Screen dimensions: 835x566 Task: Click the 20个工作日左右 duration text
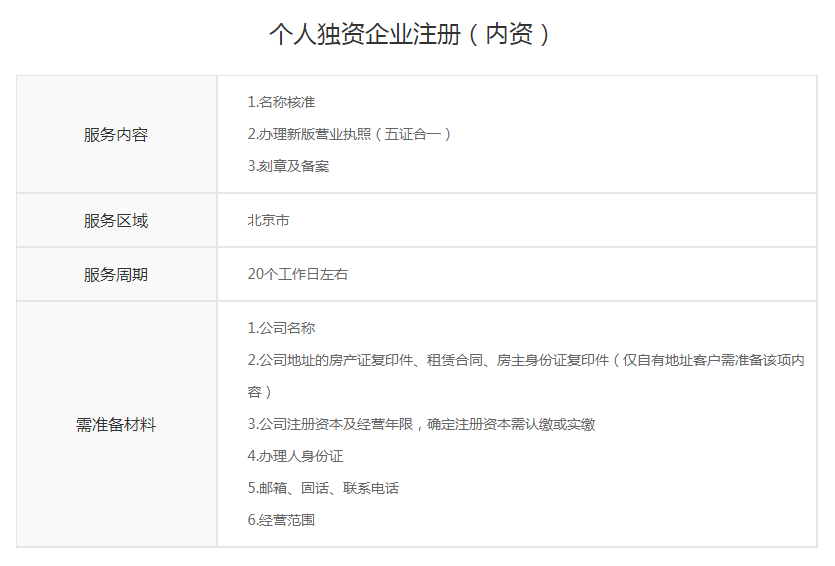pyautogui.click(x=298, y=274)
